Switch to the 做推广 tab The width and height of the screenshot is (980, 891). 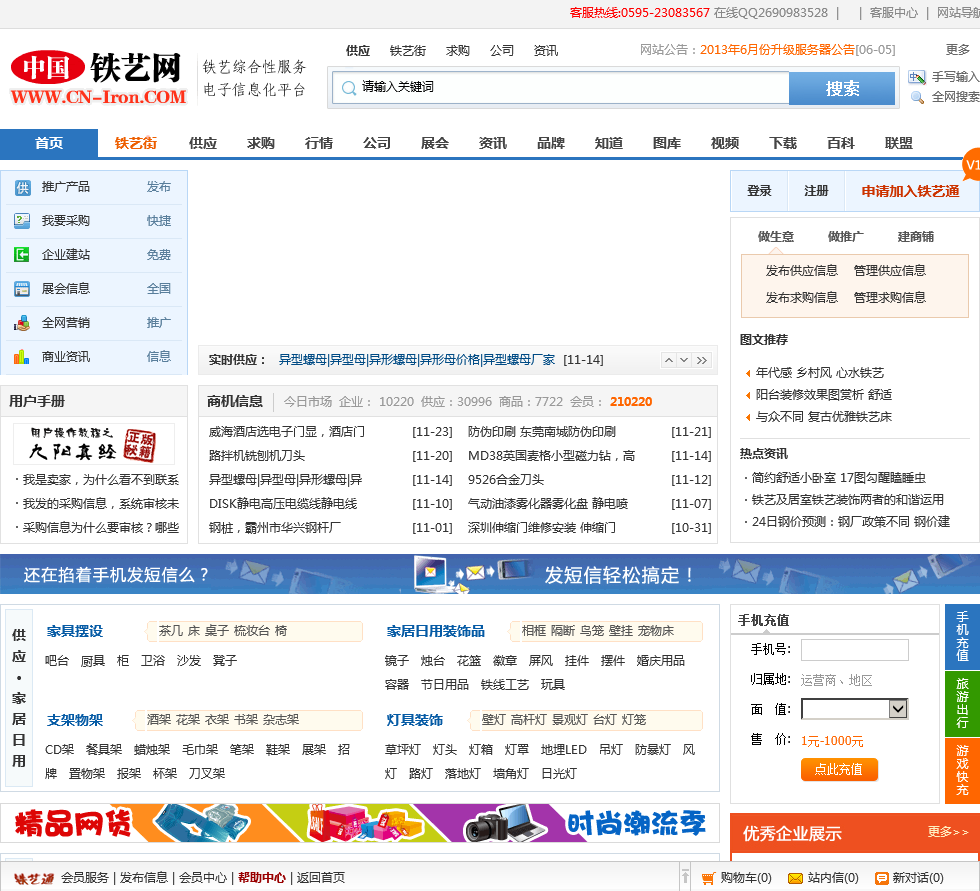[845, 237]
